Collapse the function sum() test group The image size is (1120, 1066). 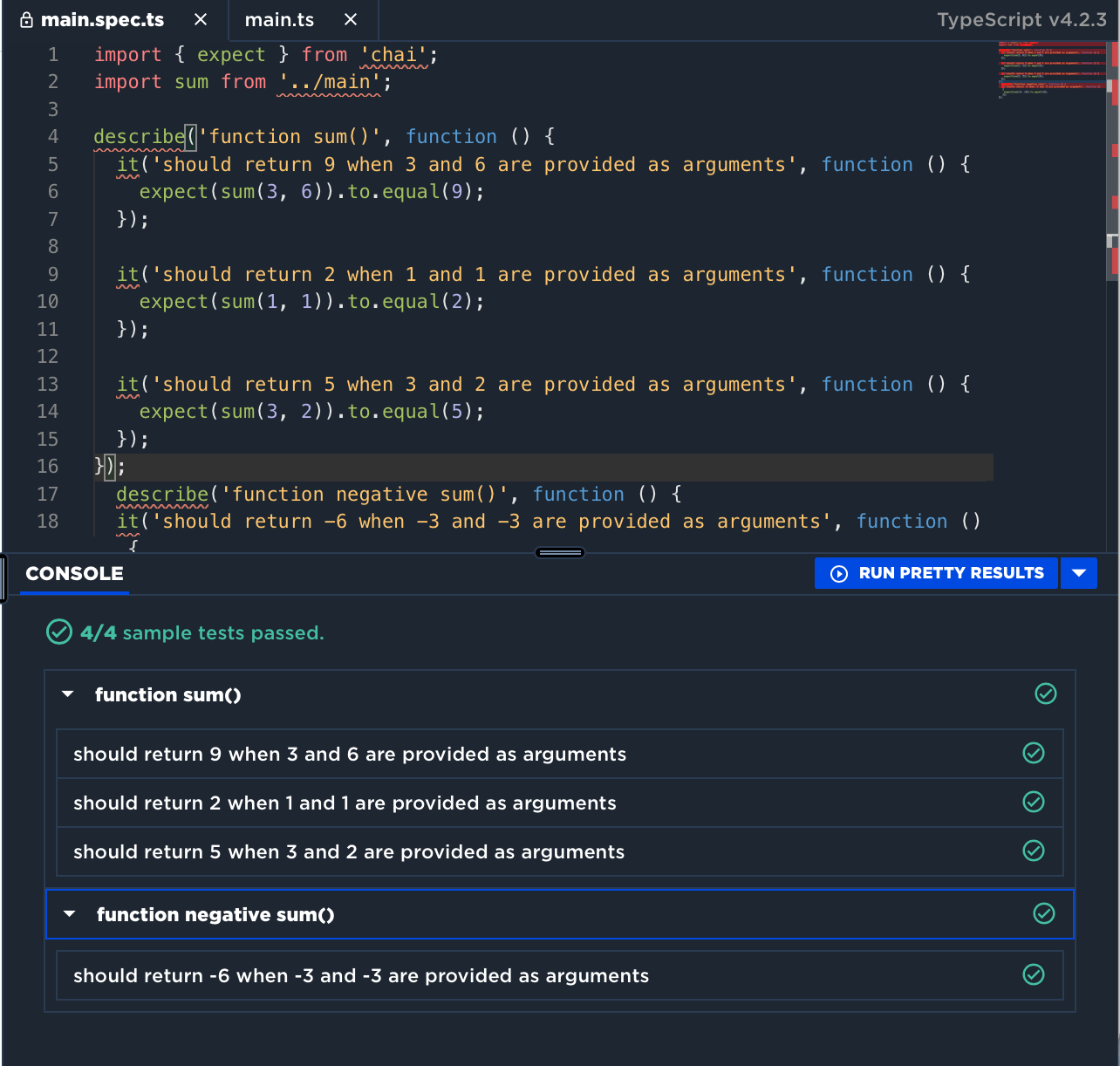point(68,694)
